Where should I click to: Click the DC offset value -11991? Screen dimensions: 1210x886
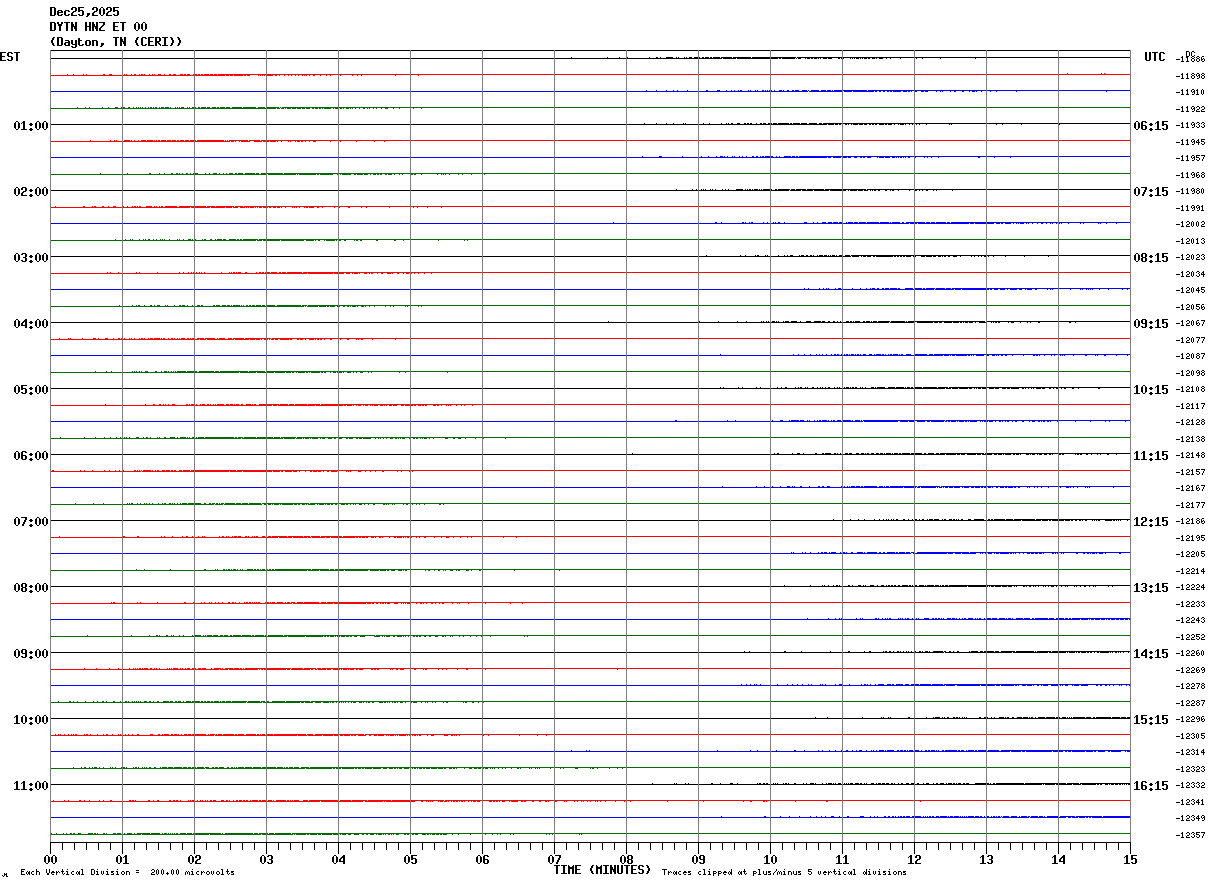[x=1190, y=208]
